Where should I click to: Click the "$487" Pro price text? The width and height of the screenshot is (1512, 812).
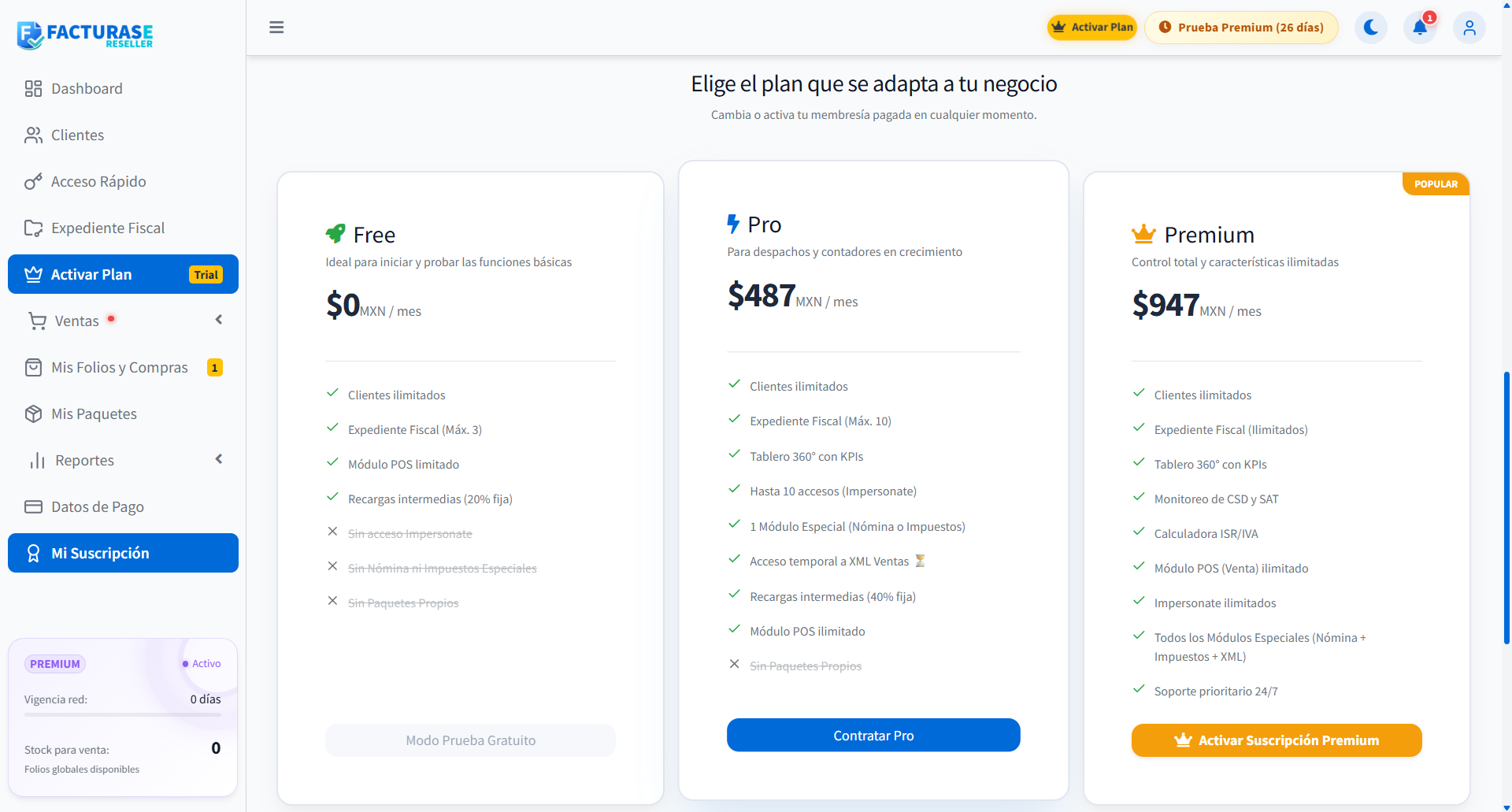[x=761, y=295]
